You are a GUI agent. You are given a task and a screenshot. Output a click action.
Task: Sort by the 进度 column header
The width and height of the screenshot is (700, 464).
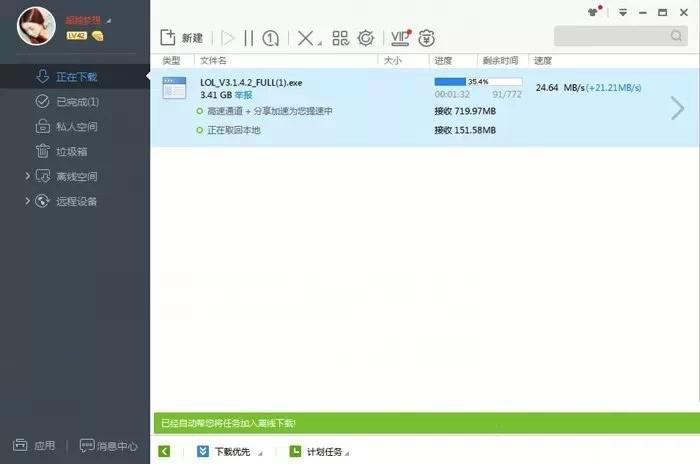click(443, 60)
